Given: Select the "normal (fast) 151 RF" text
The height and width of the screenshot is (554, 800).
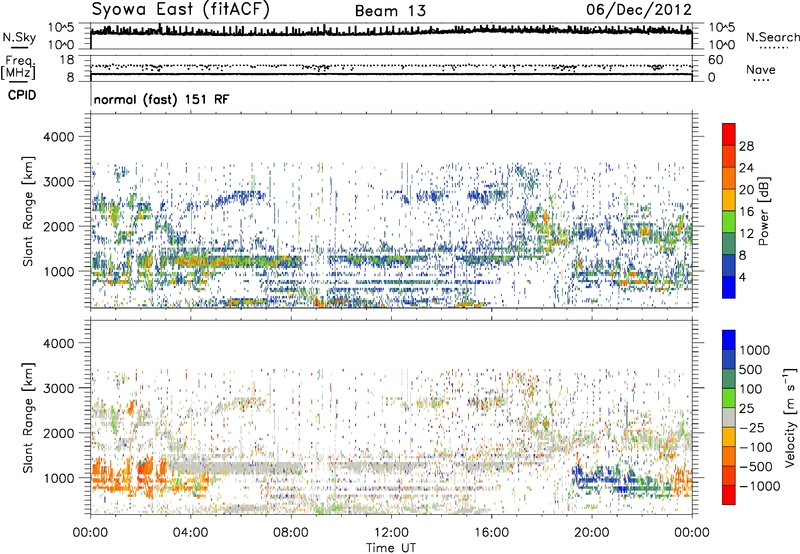Looking at the screenshot, I should 161,99.
